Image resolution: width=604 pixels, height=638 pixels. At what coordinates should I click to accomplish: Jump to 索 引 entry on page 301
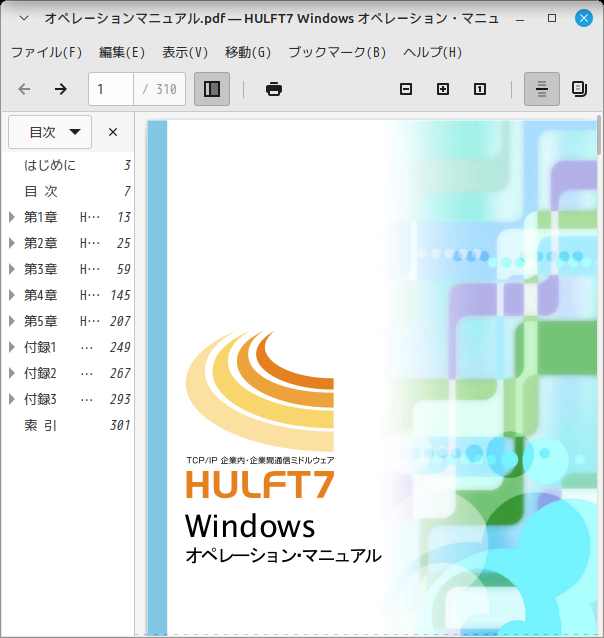tap(40, 426)
